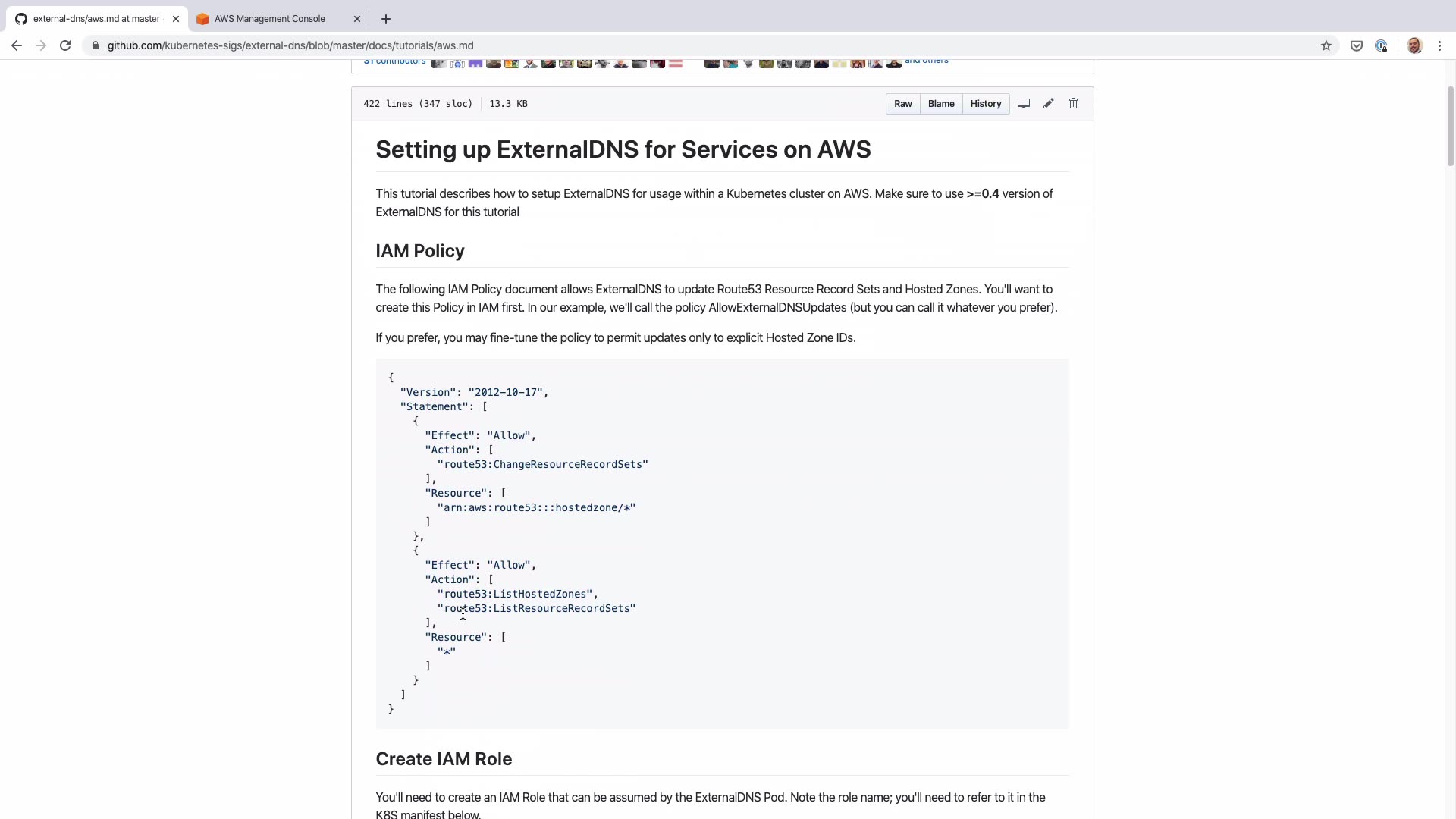The width and height of the screenshot is (1456, 819).
Task: Select the external-dns/aws.md tab
Action: point(96,19)
